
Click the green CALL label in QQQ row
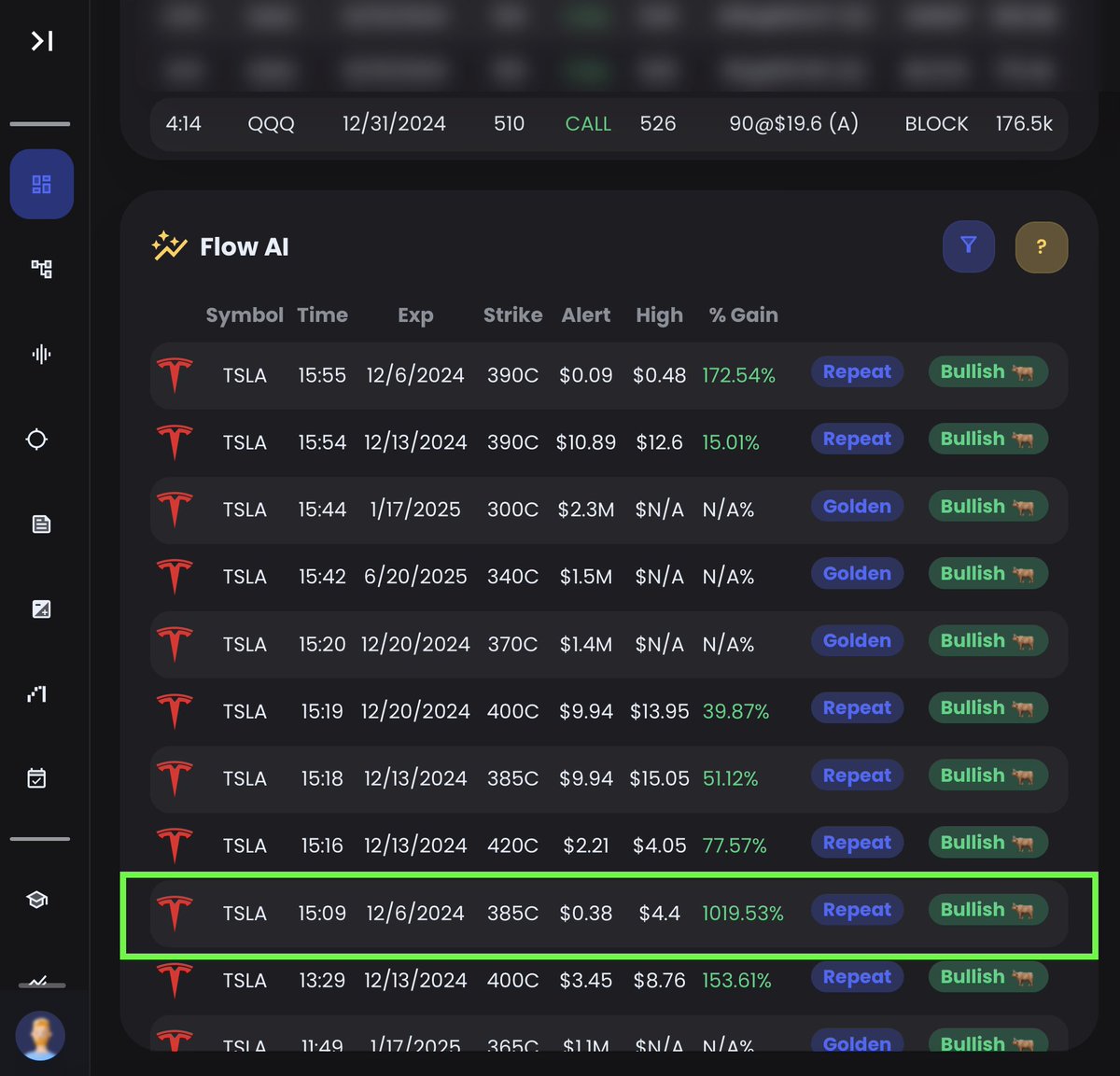[x=588, y=123]
